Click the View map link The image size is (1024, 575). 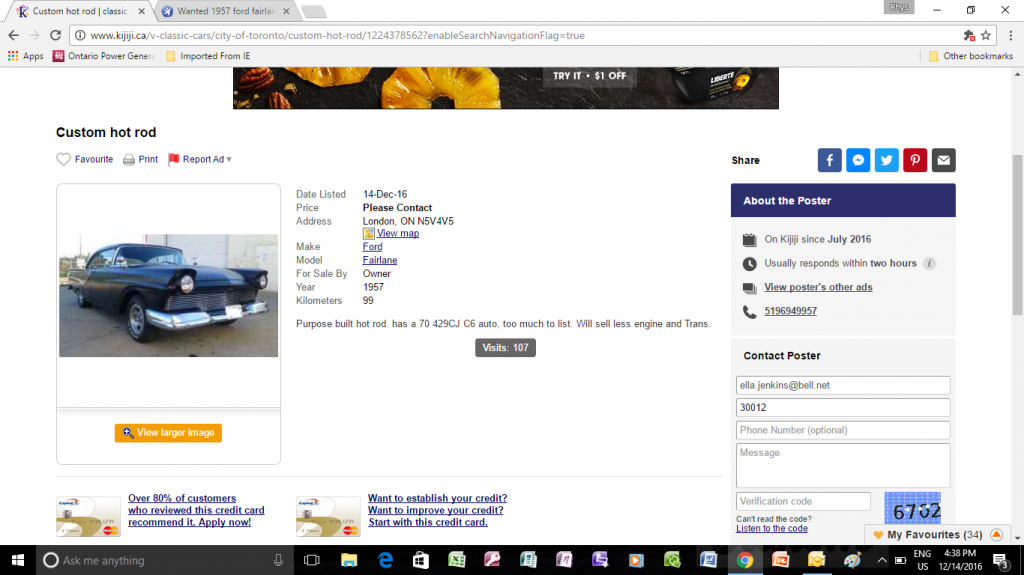tap(397, 234)
